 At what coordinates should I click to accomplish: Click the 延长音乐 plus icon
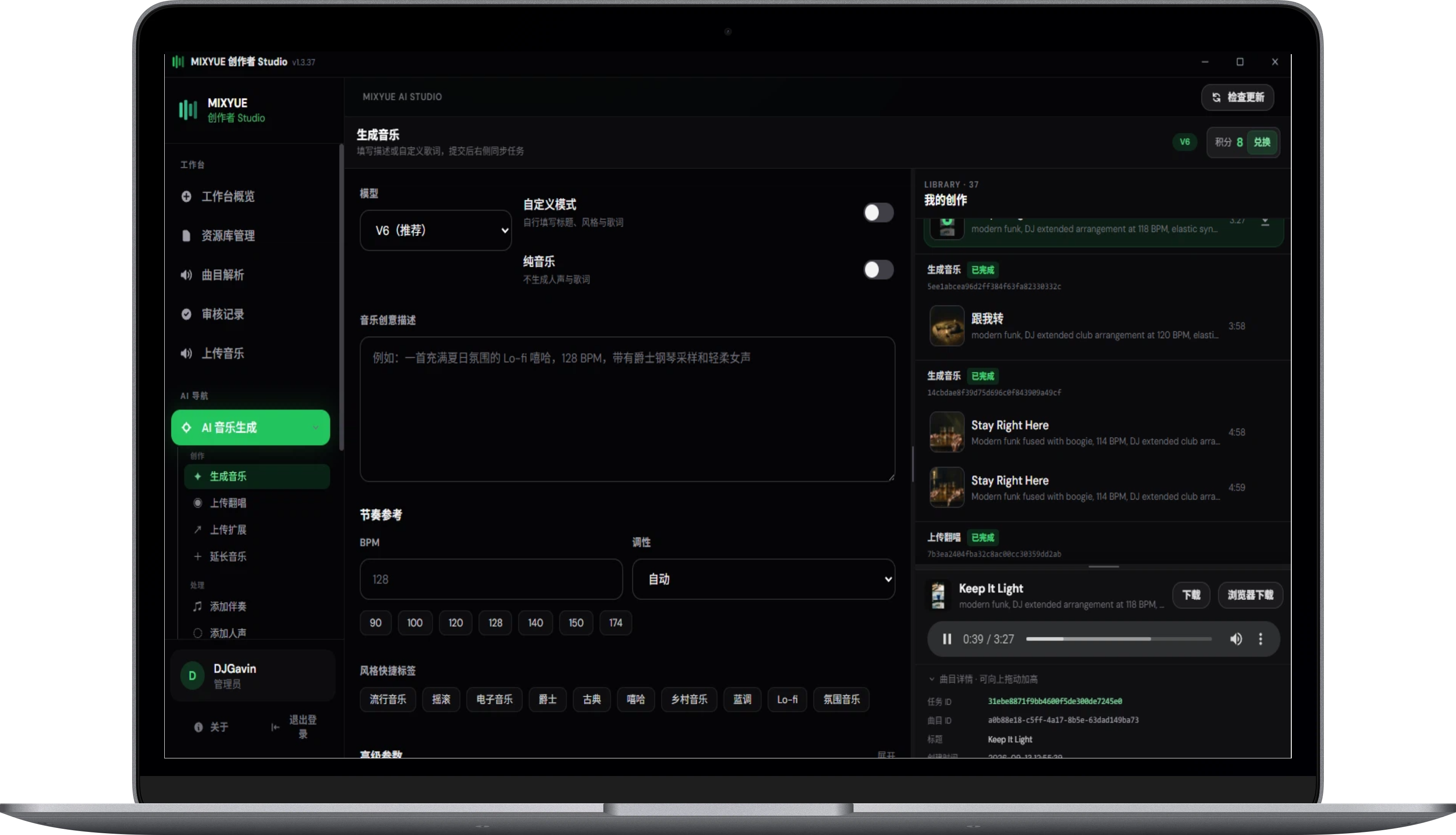(197, 556)
